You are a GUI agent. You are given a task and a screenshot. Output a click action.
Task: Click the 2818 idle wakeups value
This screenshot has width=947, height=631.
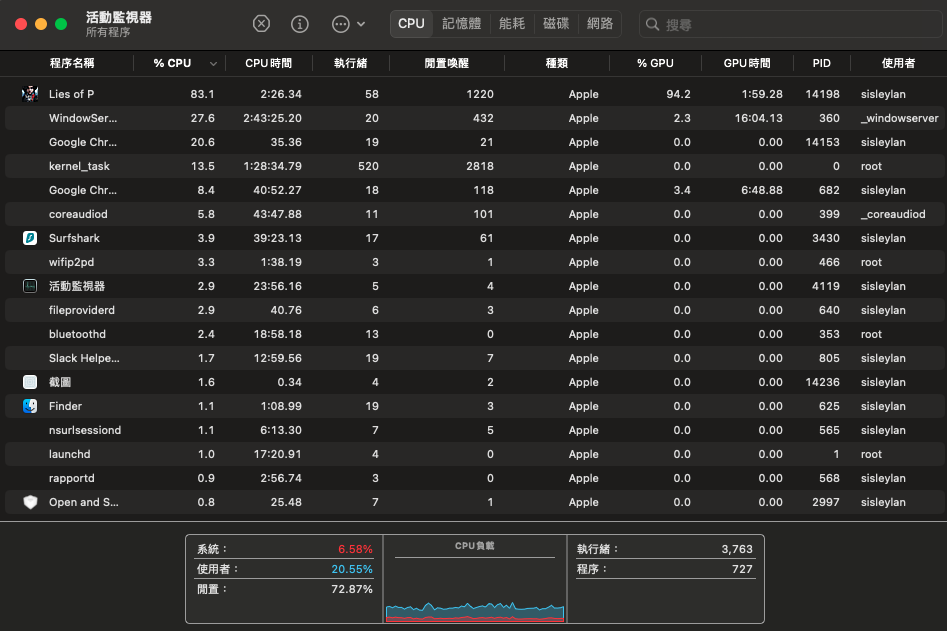tap(480, 166)
